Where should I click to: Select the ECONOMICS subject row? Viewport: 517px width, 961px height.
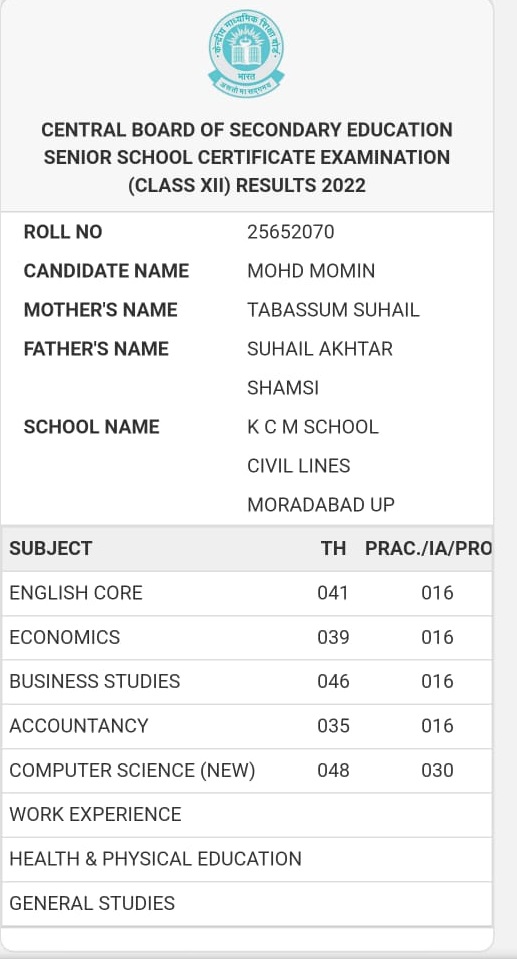[x=247, y=637]
